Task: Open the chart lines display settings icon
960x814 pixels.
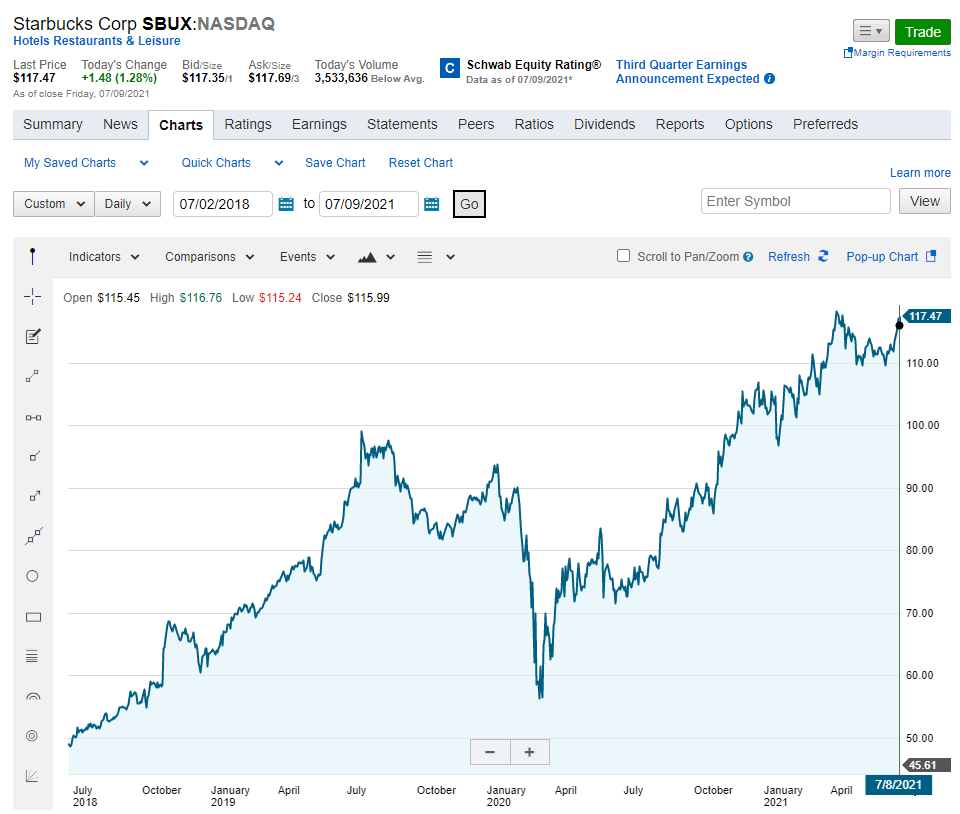Action: click(424, 257)
